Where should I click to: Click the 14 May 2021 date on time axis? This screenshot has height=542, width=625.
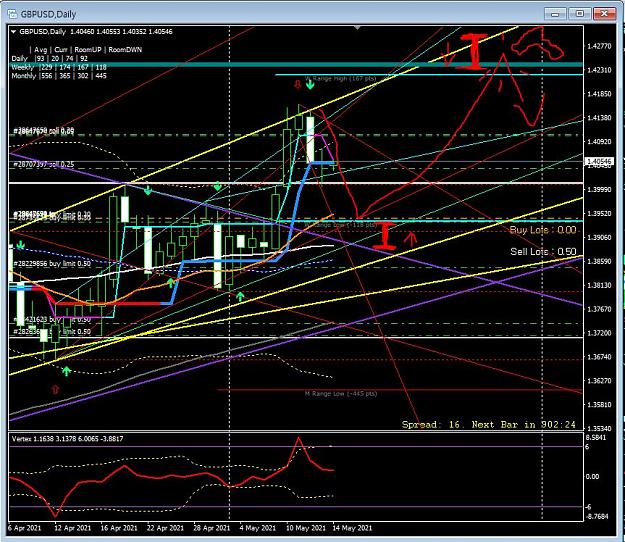(352, 528)
